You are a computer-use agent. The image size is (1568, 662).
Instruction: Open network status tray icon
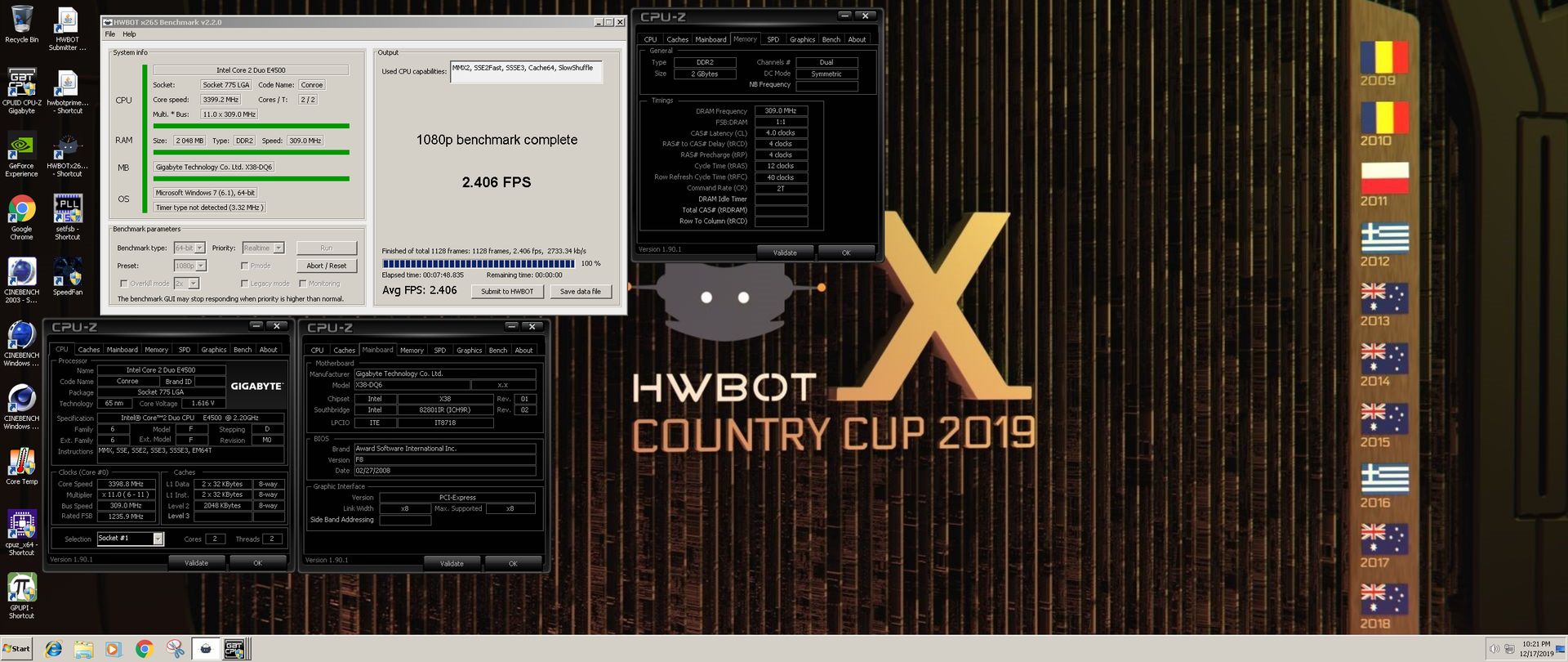tap(1508, 649)
